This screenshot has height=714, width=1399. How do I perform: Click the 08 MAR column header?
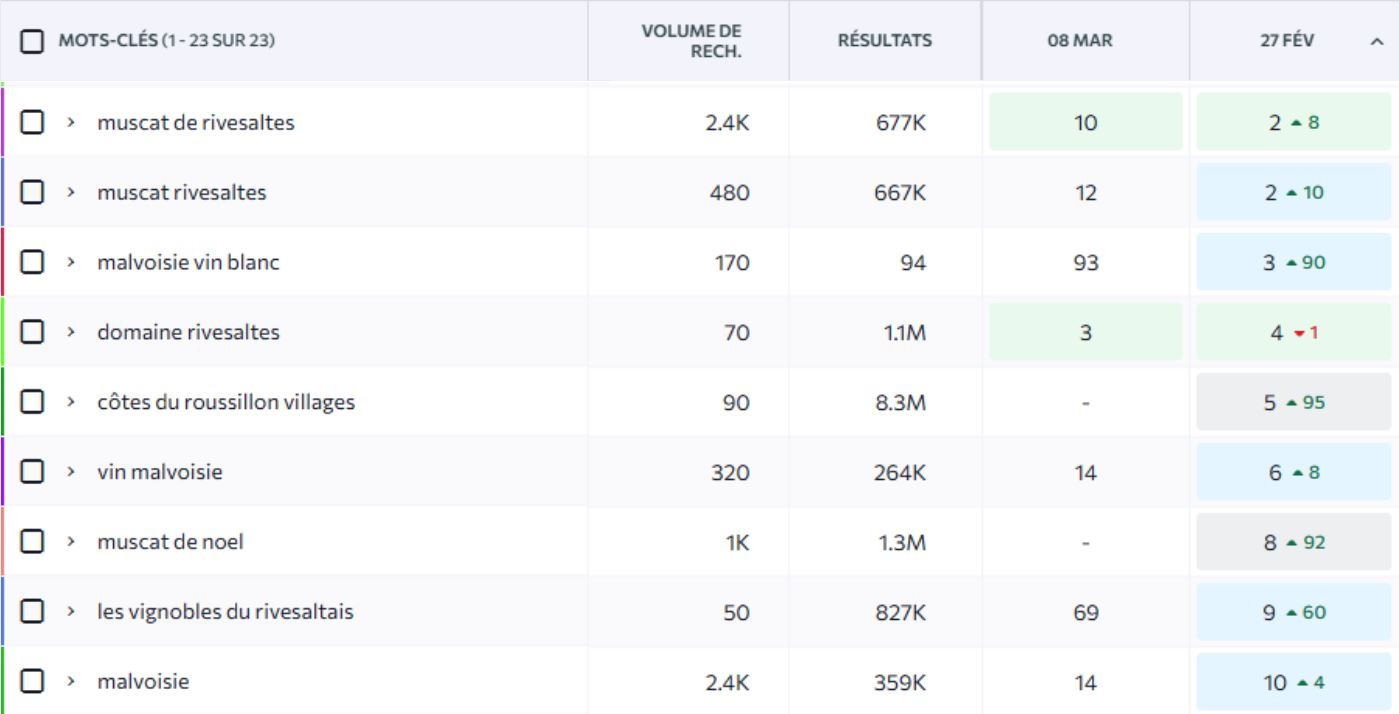(1085, 41)
